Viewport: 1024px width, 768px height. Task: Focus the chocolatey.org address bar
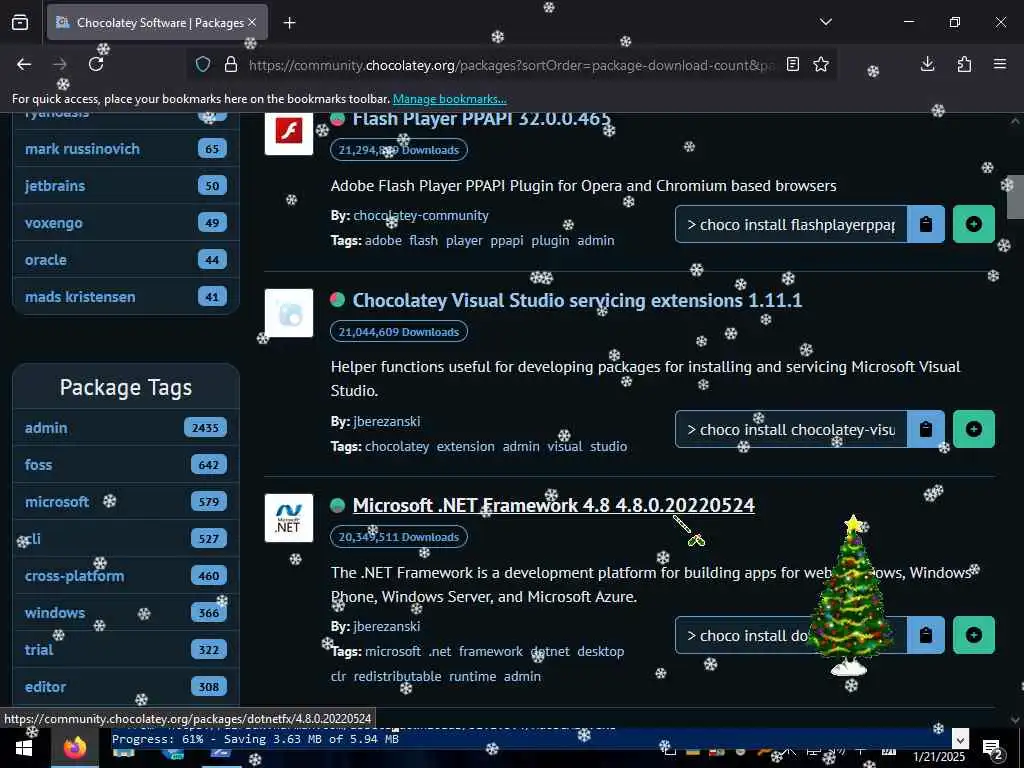pyautogui.click(x=511, y=65)
